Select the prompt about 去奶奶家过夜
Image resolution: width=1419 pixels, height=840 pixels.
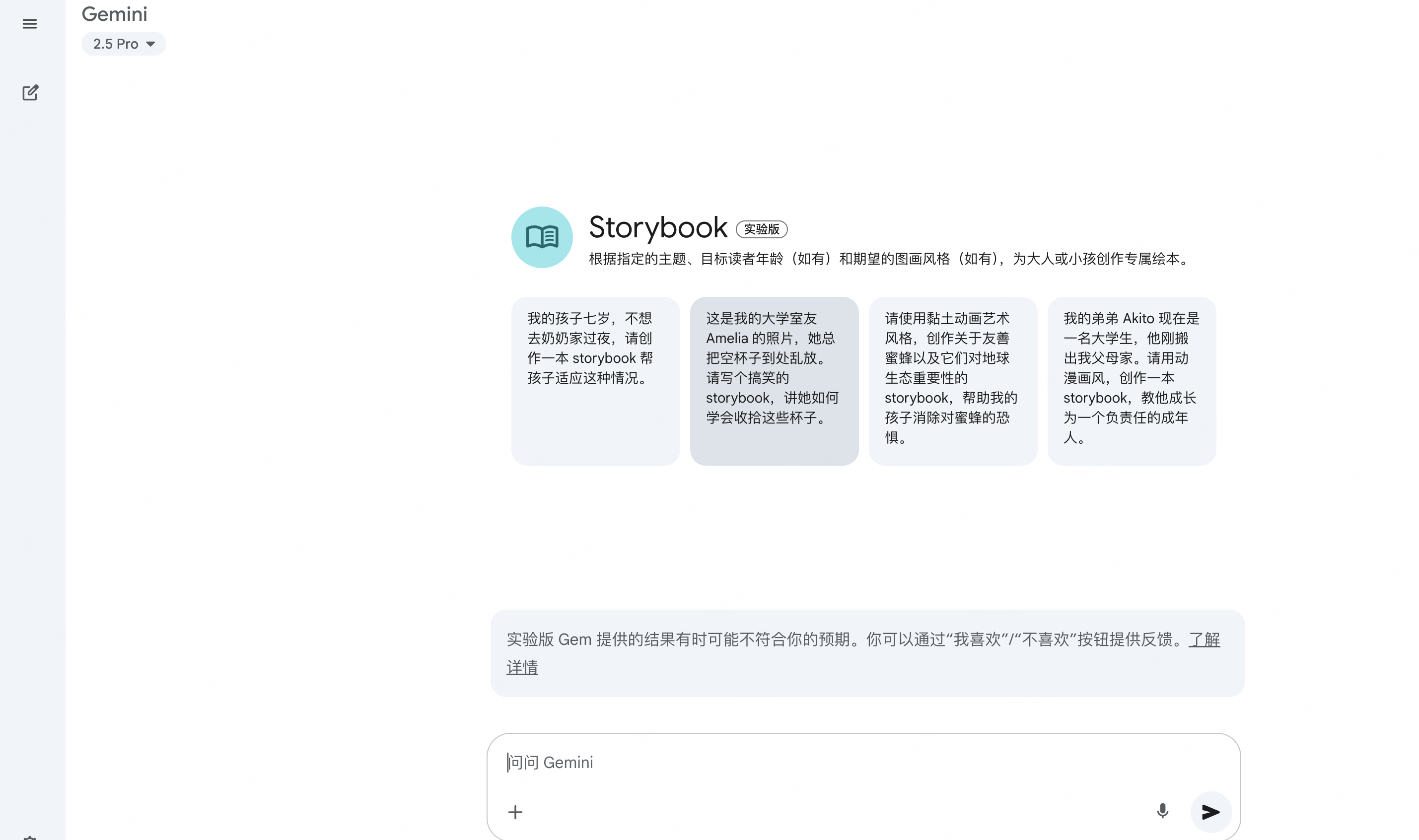pos(595,381)
